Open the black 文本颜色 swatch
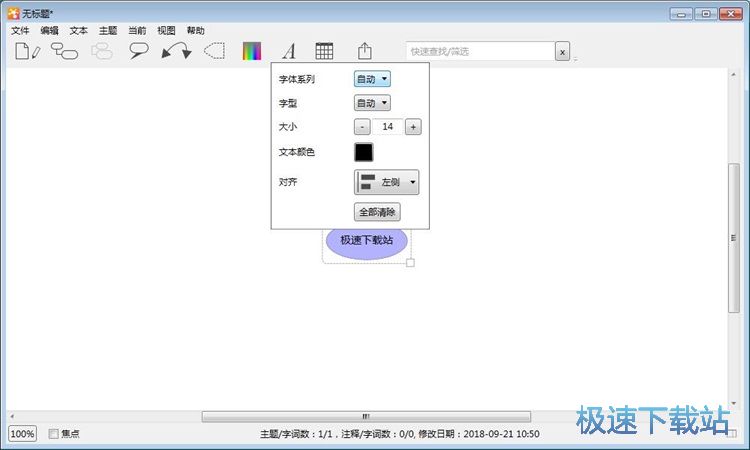 point(364,152)
